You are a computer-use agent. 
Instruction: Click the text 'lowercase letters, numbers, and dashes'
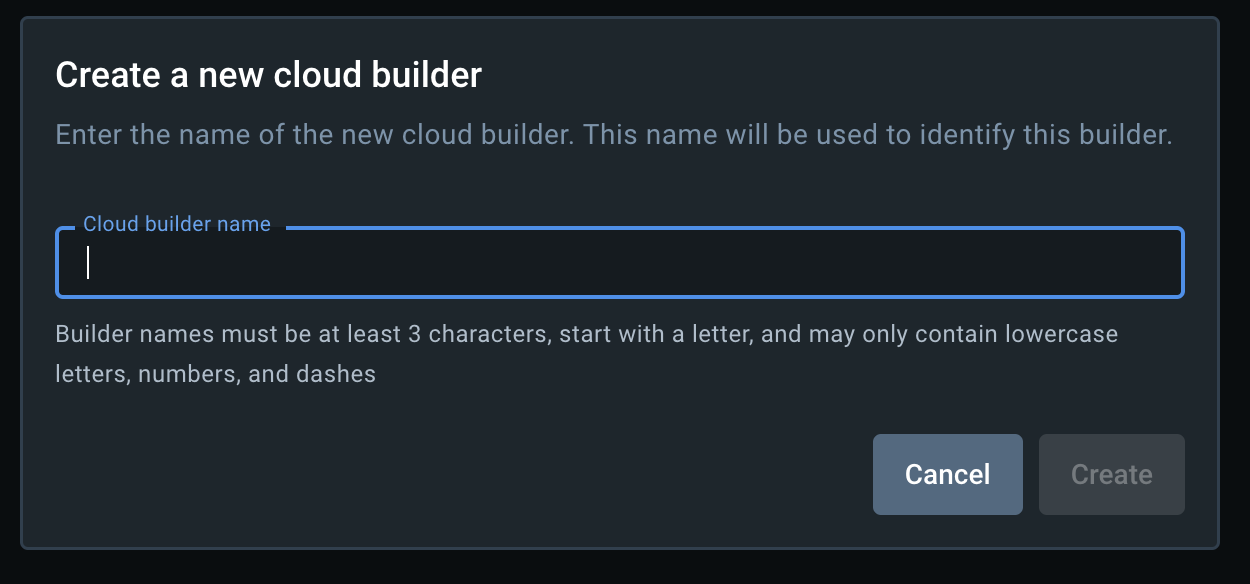[215, 373]
